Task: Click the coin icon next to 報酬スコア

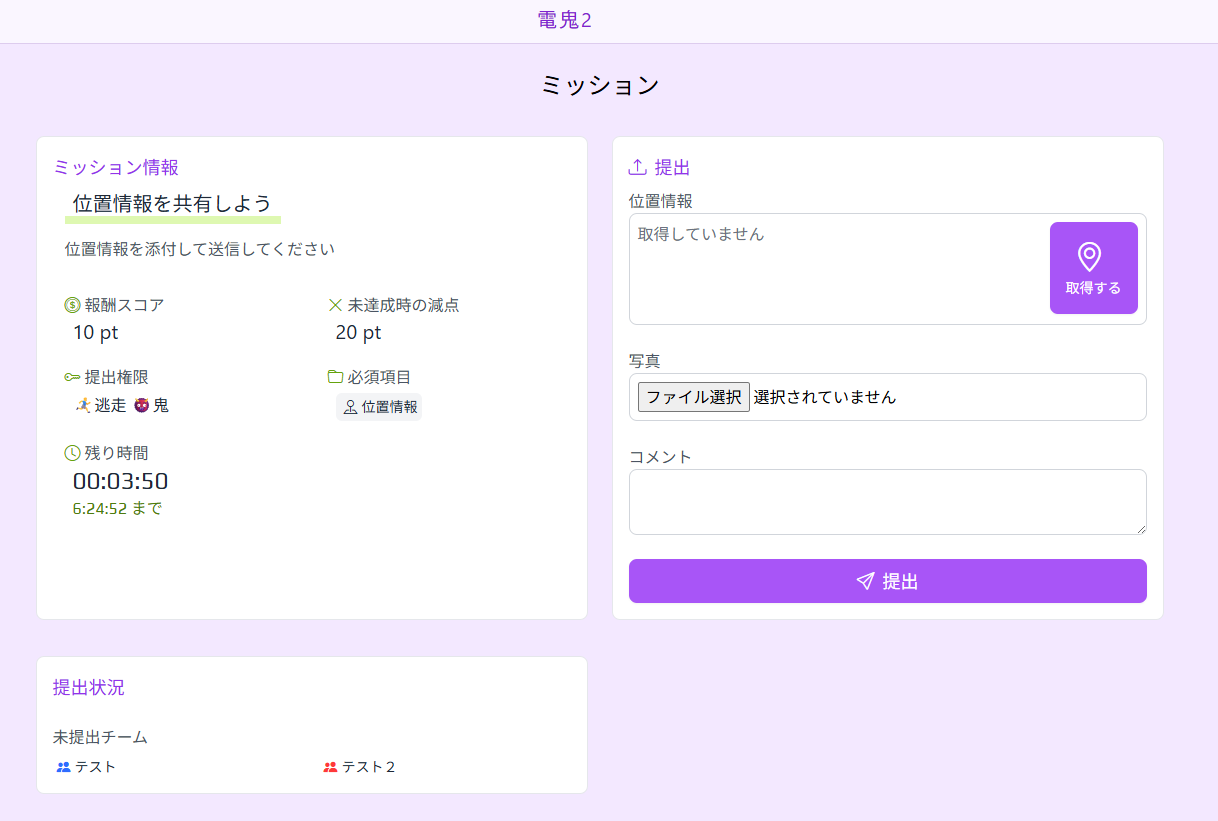Action: 72,305
